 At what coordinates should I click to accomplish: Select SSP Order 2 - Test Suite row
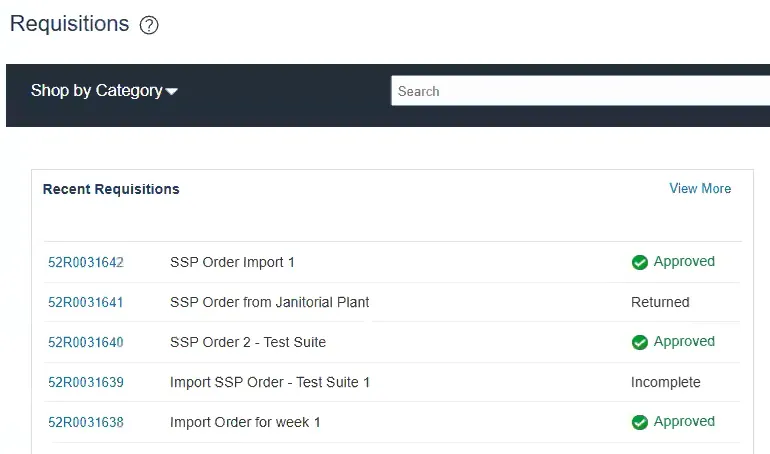[248, 342]
